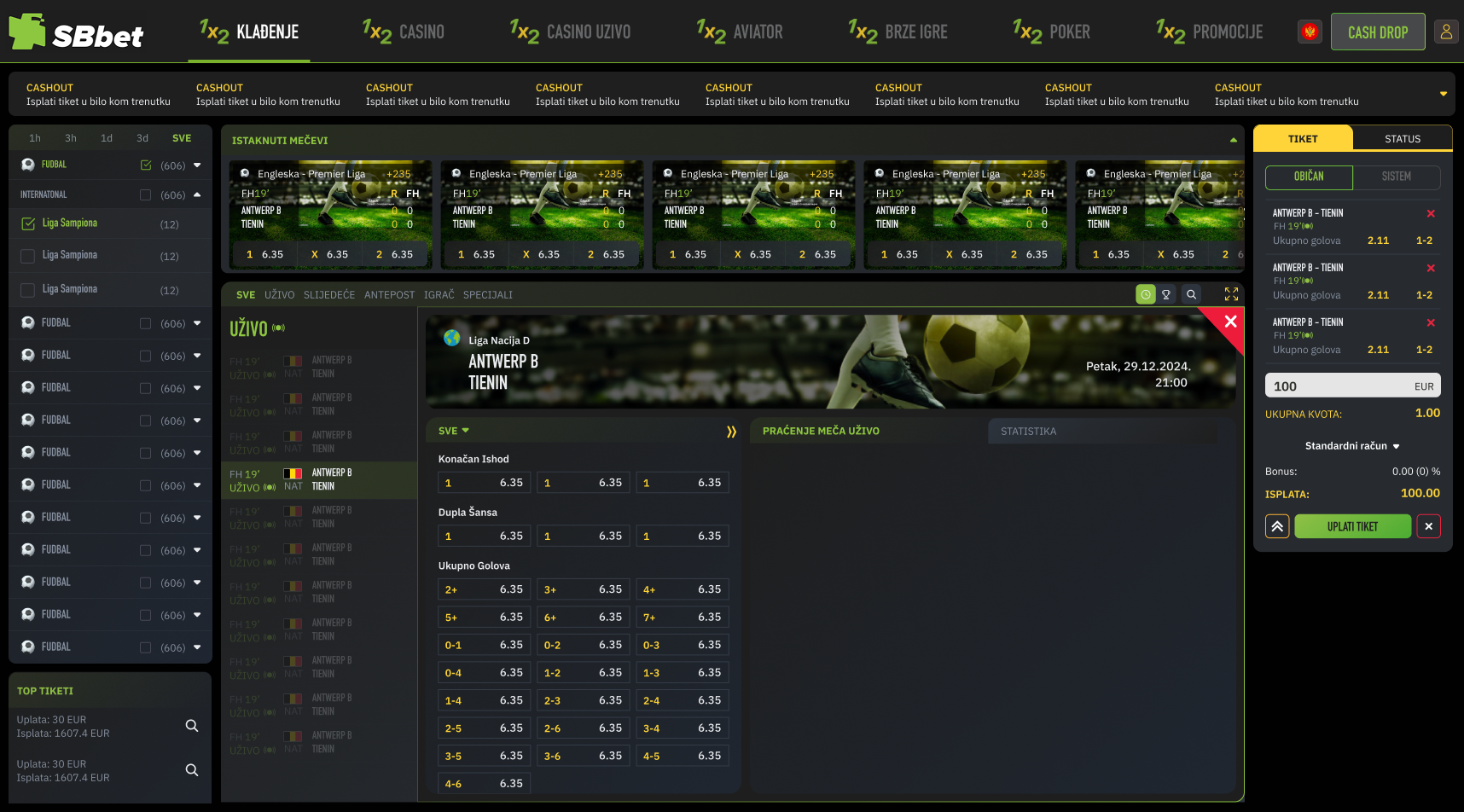
Task: Open the Montenegro flag language selector
Action: (1310, 32)
